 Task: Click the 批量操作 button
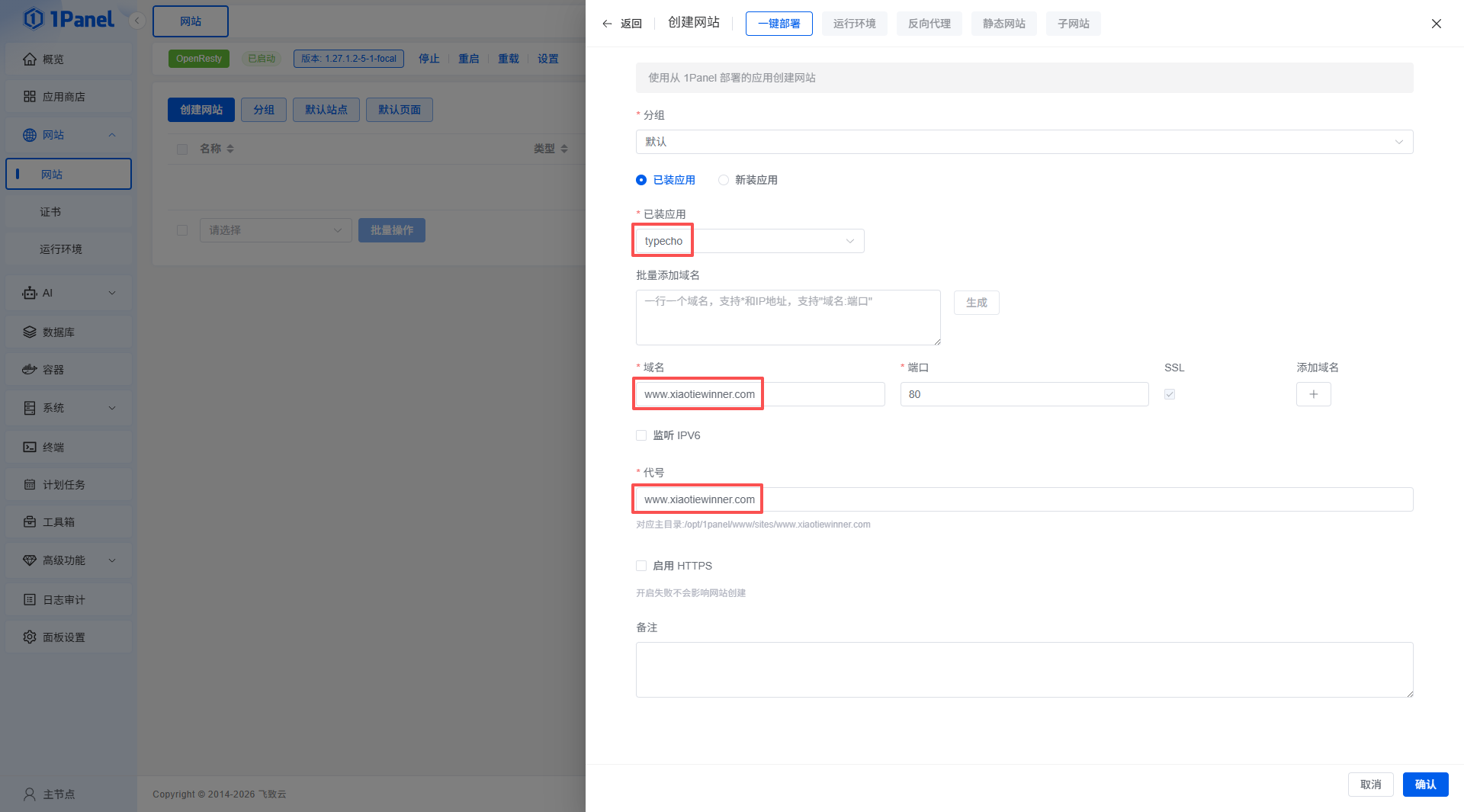tap(392, 230)
